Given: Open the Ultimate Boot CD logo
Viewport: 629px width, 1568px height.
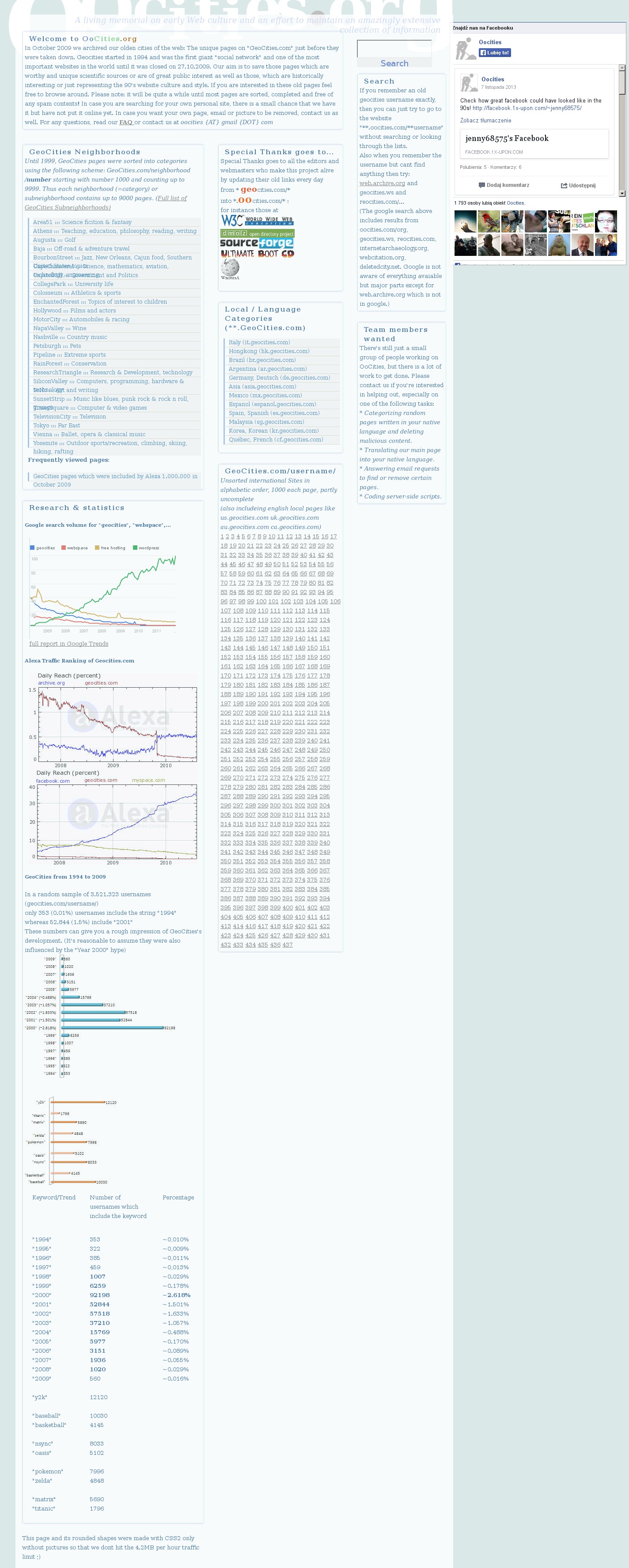Looking at the screenshot, I should click(x=257, y=253).
